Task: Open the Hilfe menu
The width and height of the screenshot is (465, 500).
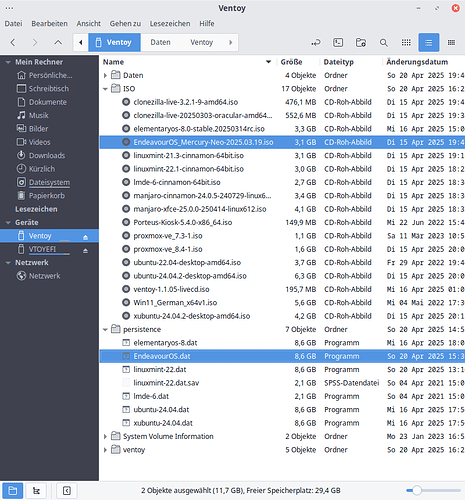Action: 207,24
